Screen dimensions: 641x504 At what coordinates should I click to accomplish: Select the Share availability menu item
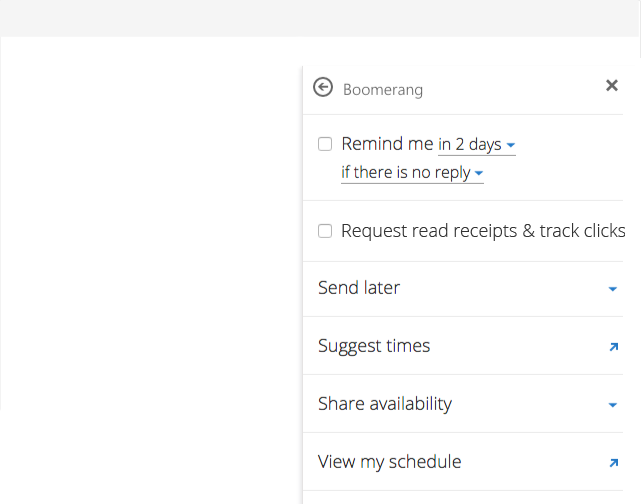coord(463,404)
